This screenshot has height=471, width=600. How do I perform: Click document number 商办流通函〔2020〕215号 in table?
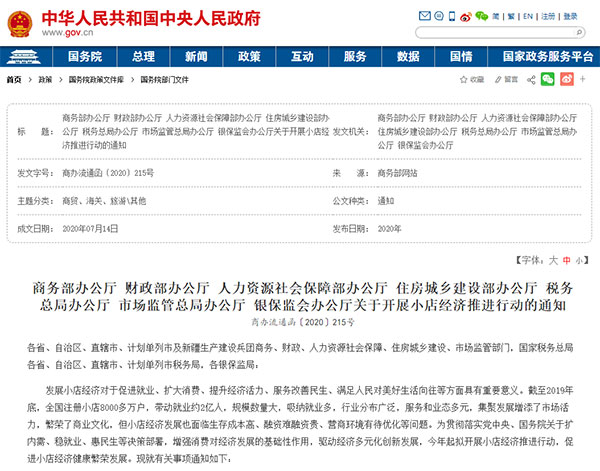pyautogui.click(x=108, y=173)
